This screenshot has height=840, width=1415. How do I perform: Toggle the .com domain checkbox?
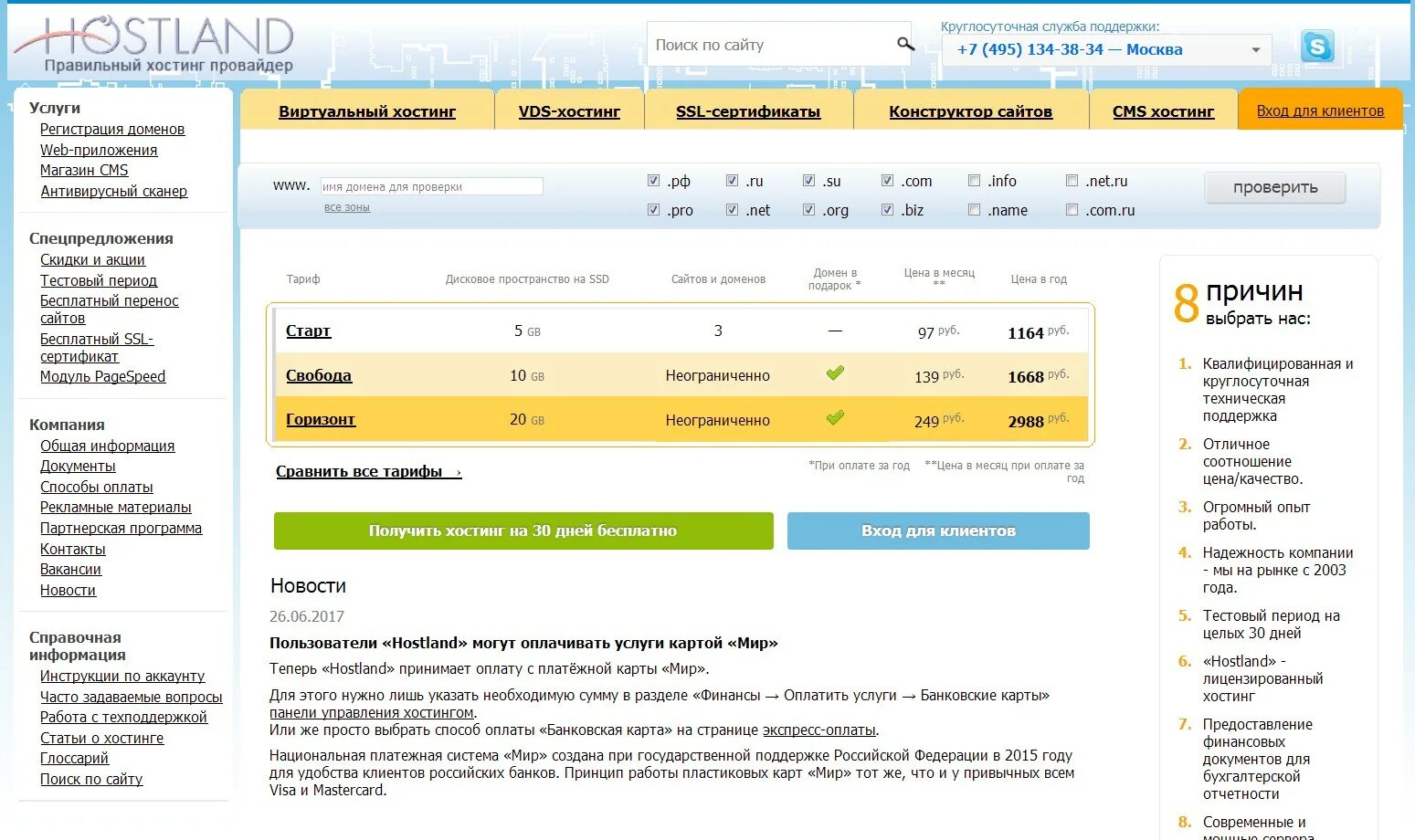pyautogui.click(x=887, y=181)
